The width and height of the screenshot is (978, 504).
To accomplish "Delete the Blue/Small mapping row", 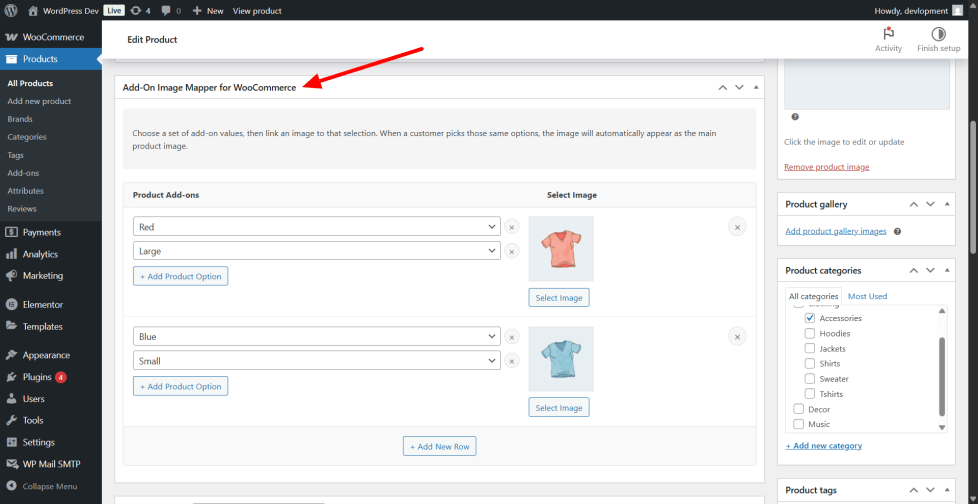I will click(x=737, y=337).
